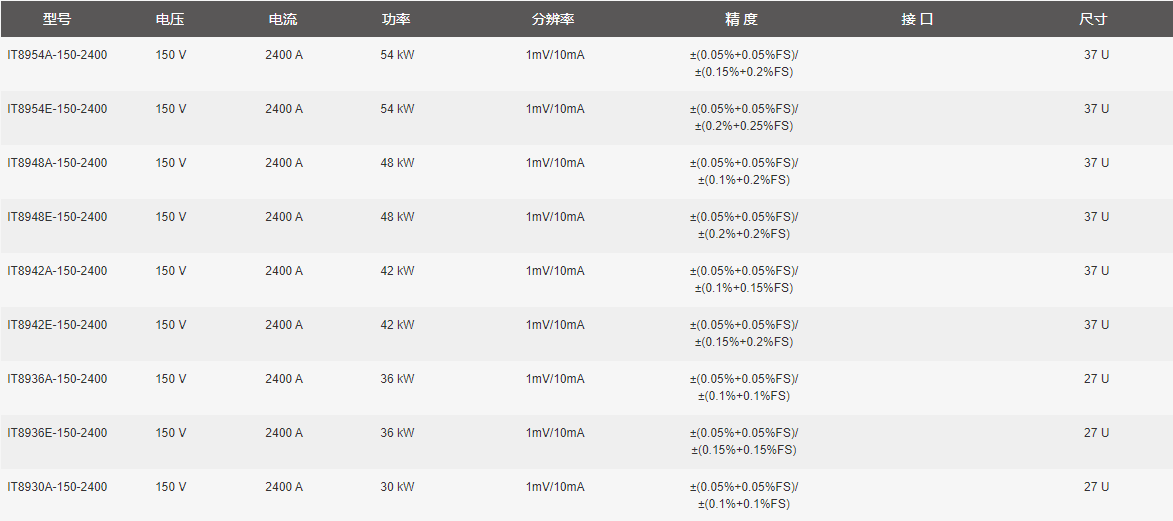Click model IT8942A-150-2400
The width and height of the screenshot is (1173, 521).
[x=58, y=270]
